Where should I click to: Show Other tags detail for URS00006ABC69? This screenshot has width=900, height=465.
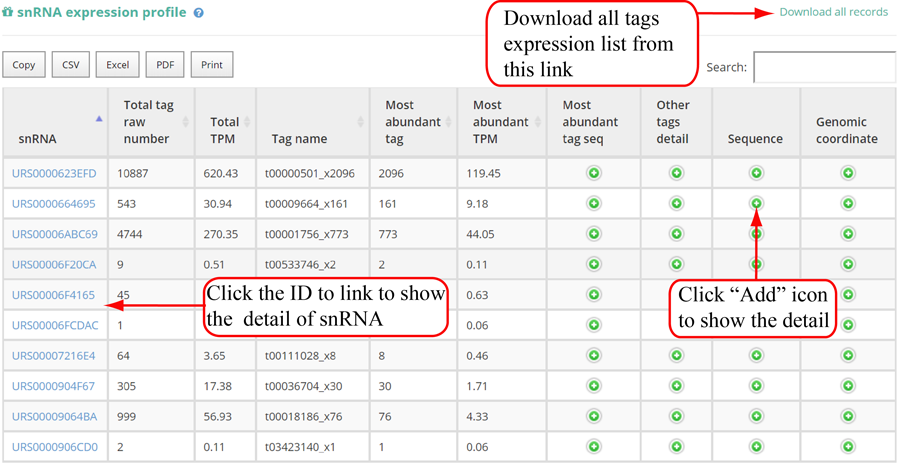[x=676, y=234]
